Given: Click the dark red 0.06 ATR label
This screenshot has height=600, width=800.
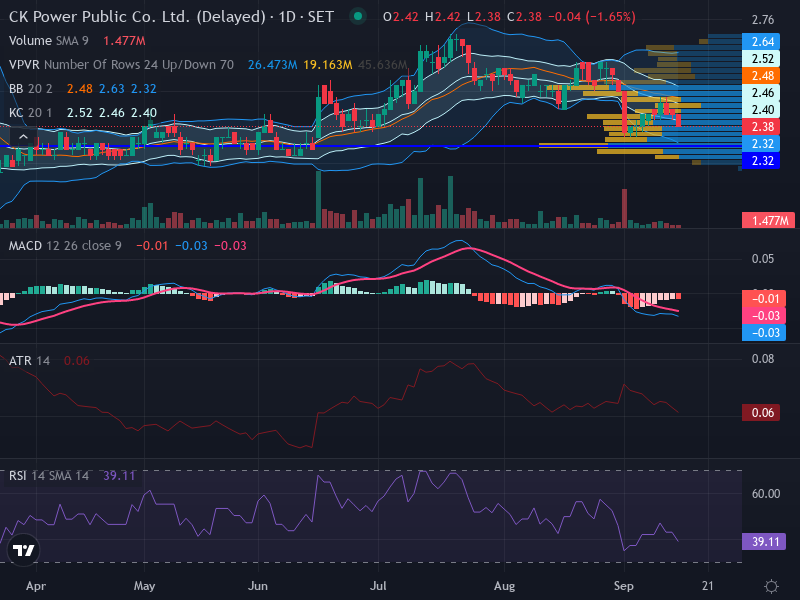Looking at the screenshot, I should (761, 413).
